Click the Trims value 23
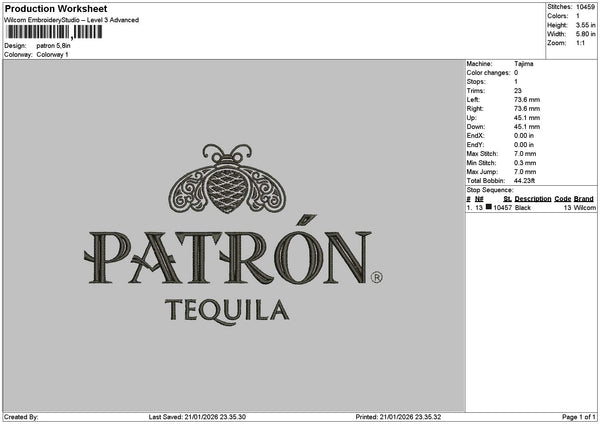600x424 pixels. click(518, 91)
